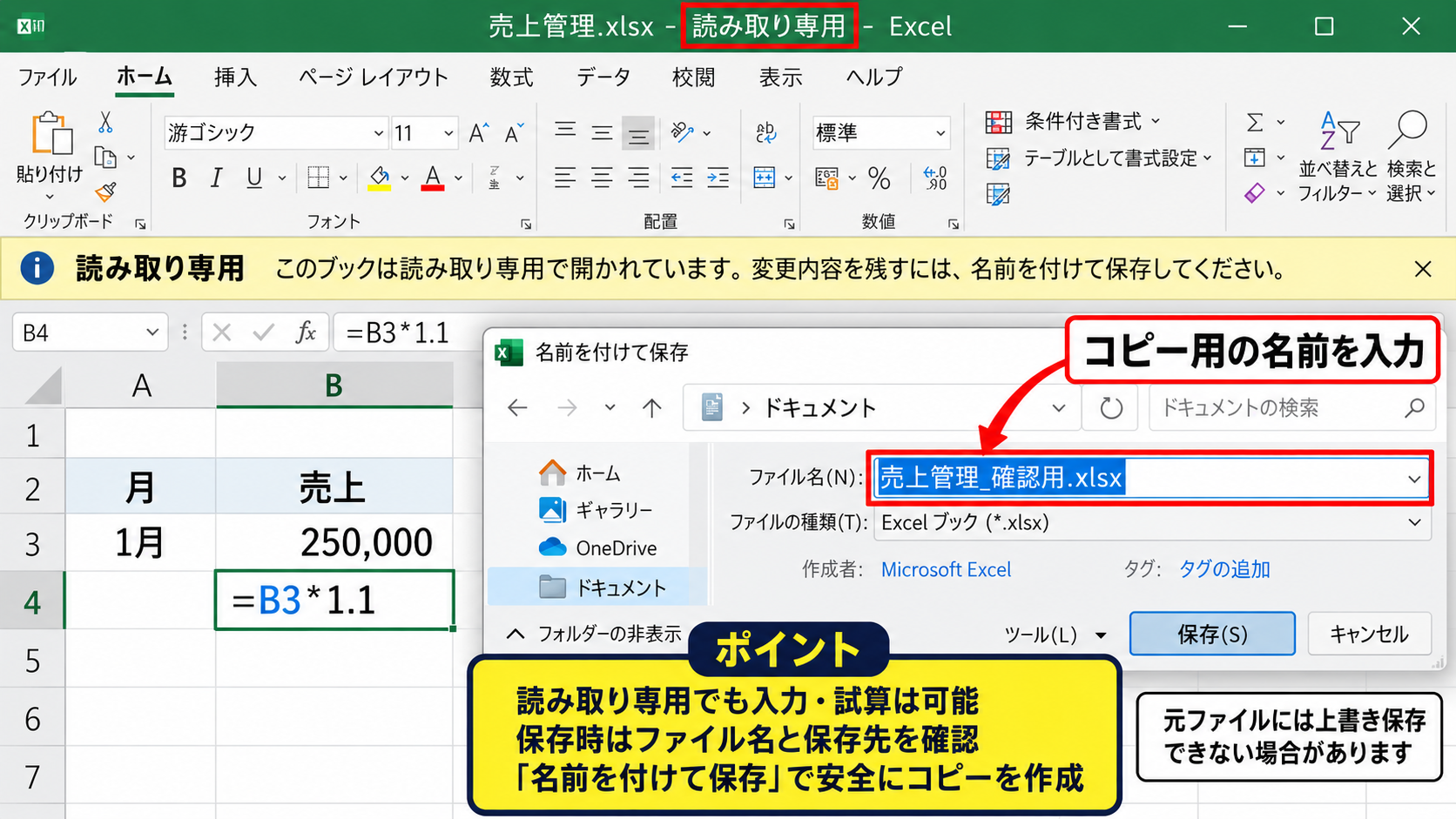Click the phonetic guide icon
Screen dimensions: 1456x819
click(x=494, y=178)
